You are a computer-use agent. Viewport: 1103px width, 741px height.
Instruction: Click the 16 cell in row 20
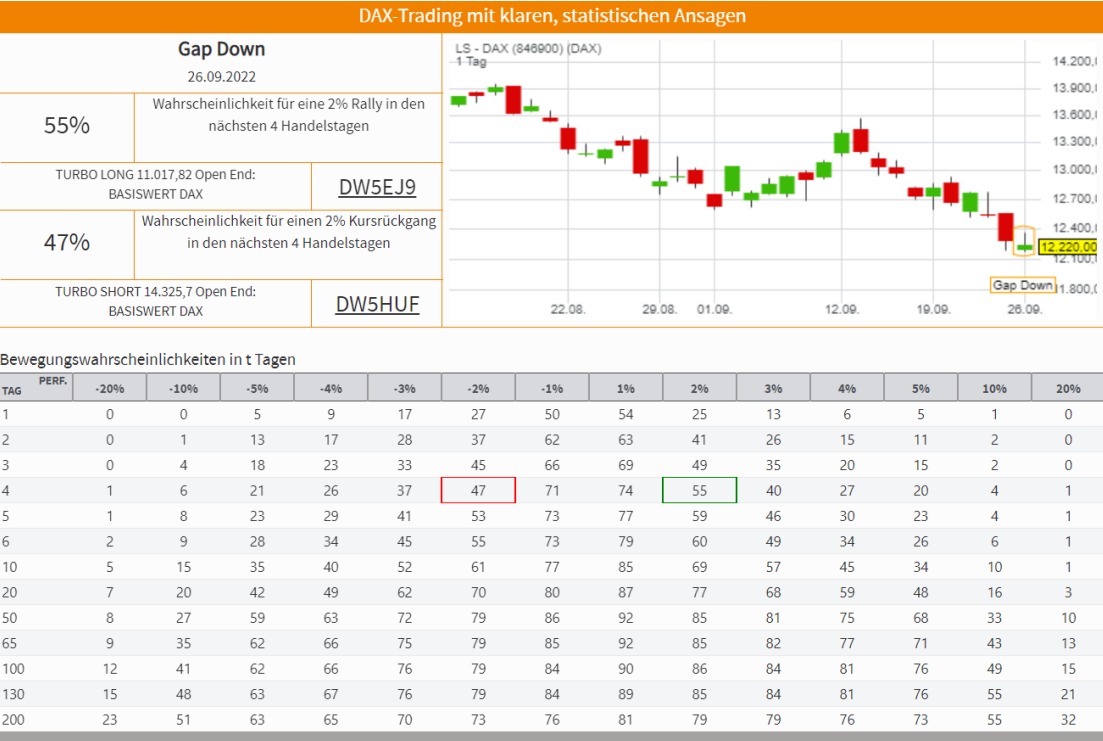click(994, 593)
